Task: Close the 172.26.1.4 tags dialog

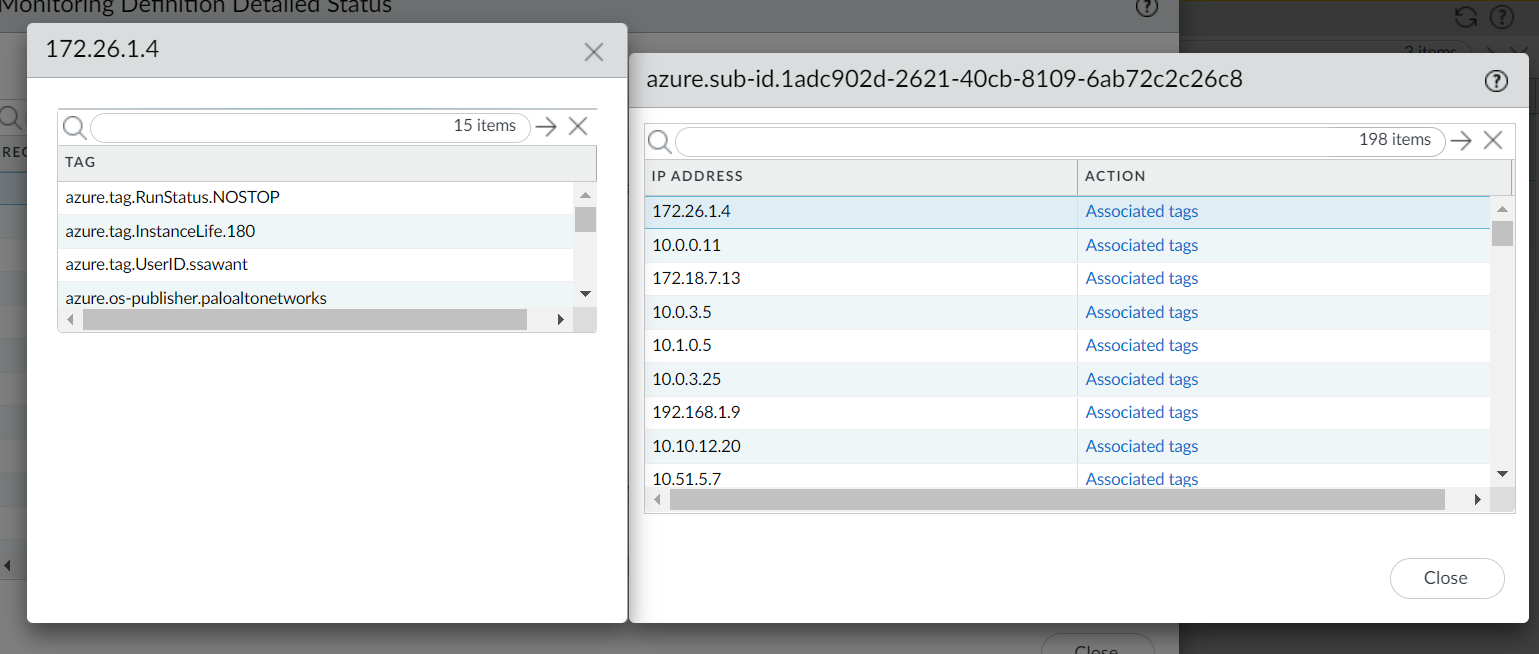Action: tap(593, 52)
